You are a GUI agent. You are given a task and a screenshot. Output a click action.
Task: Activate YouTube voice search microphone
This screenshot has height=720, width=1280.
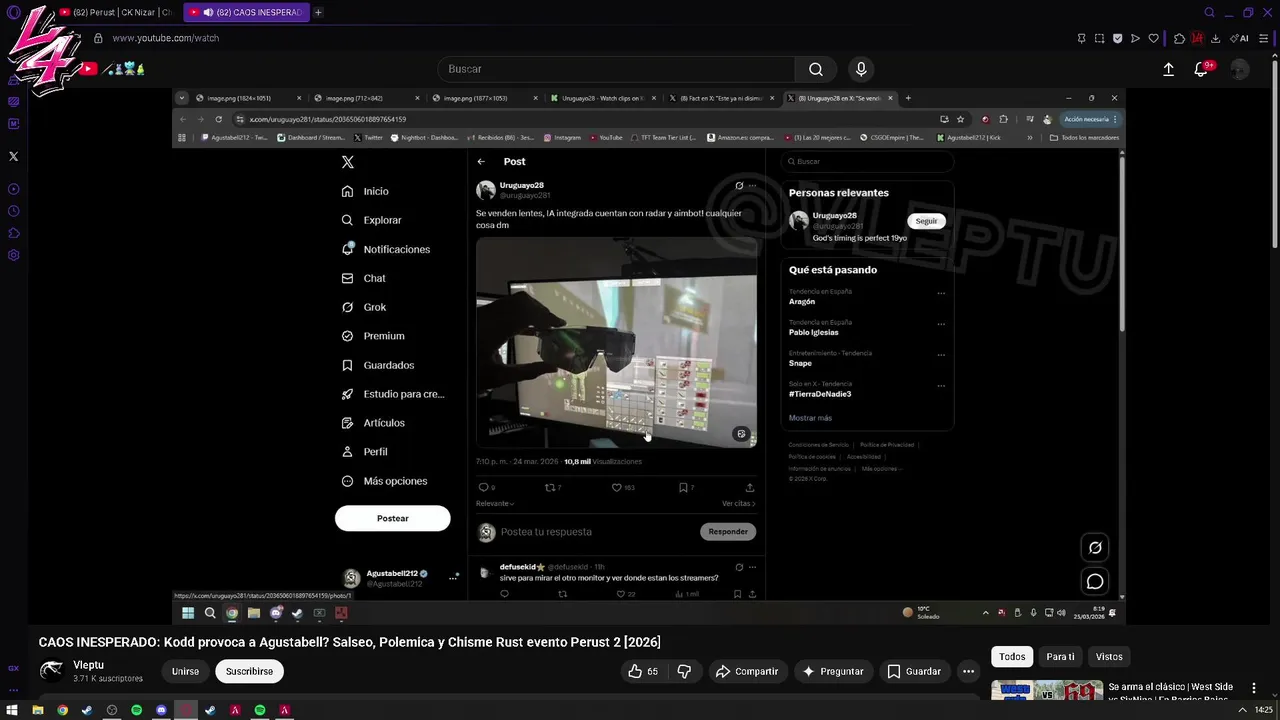[x=861, y=69]
